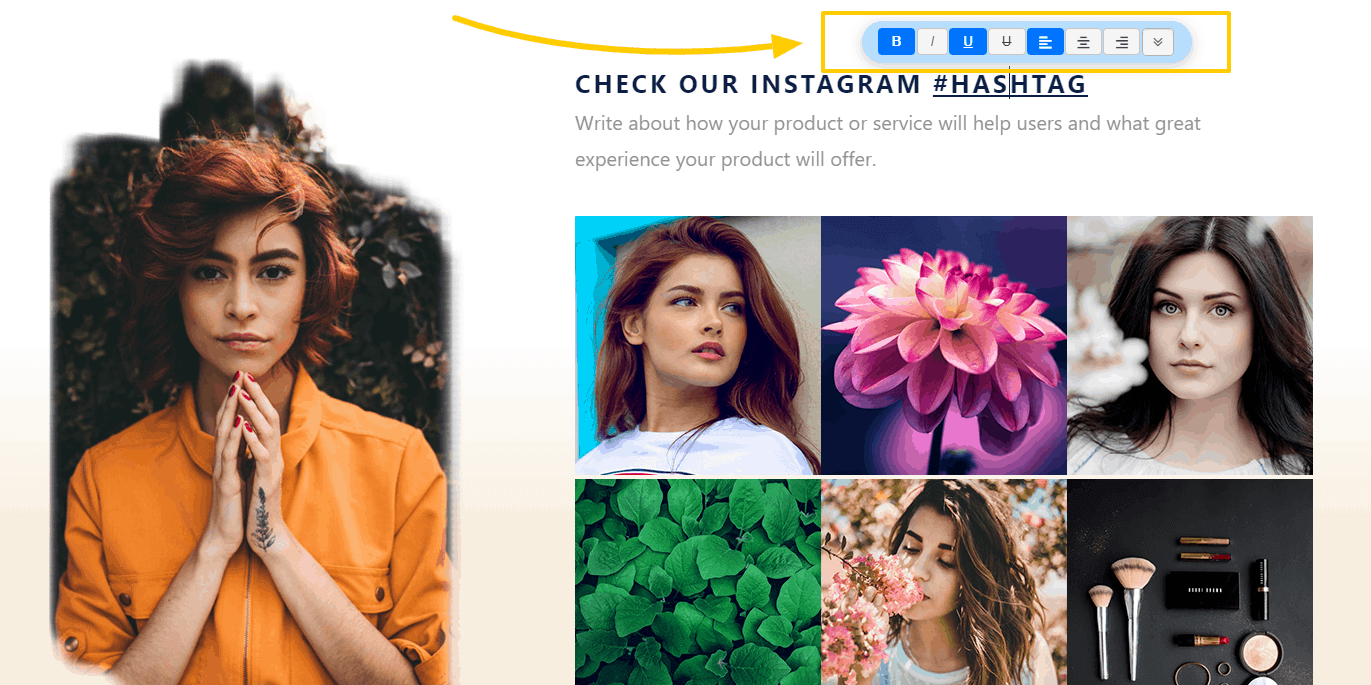Expand more formatting options chevron
Screen dimensions: 1371x685
click(x=1158, y=42)
